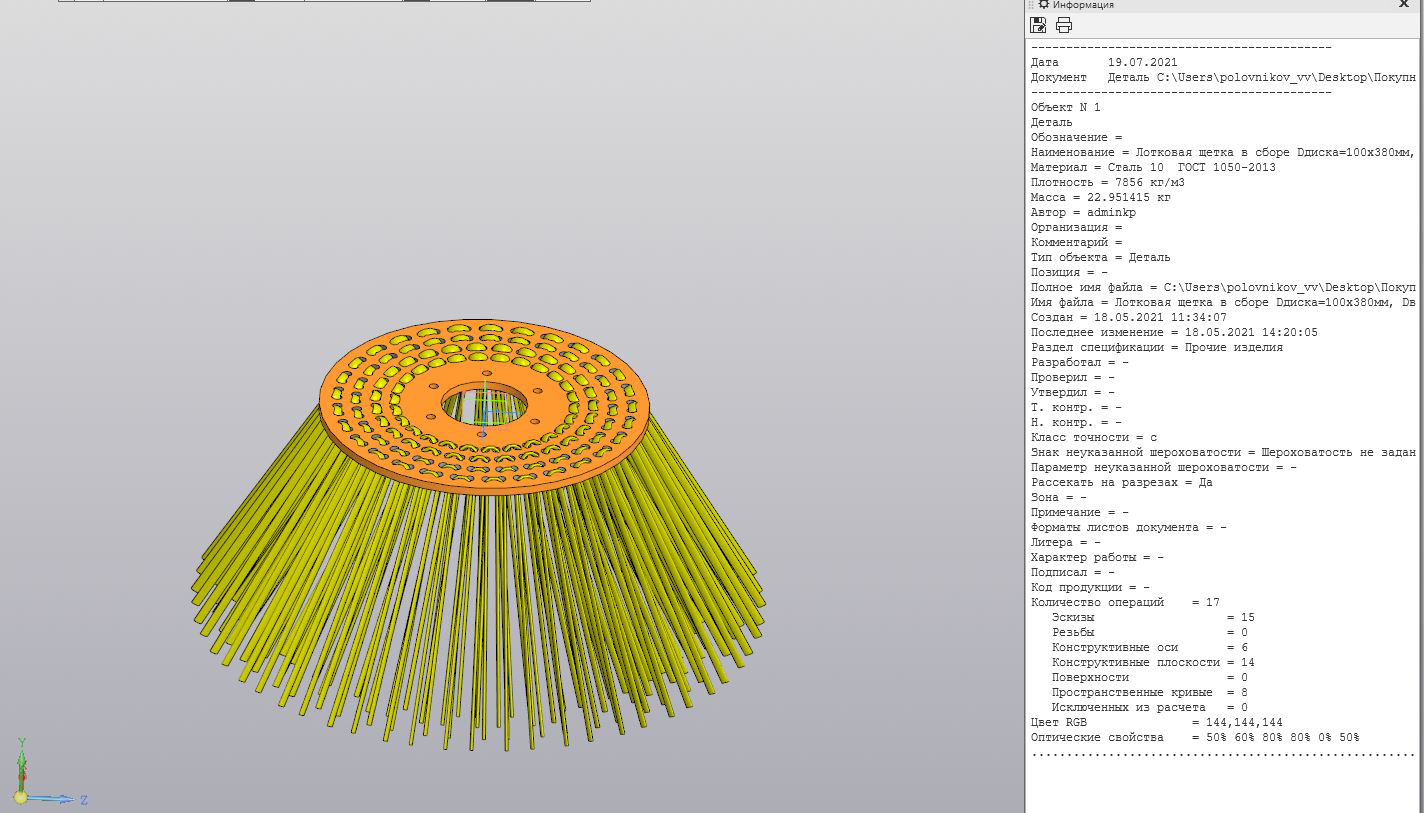Click the dotted drag grip of Информация panel
The width and height of the screenshot is (1424, 813).
click(1031, 5)
